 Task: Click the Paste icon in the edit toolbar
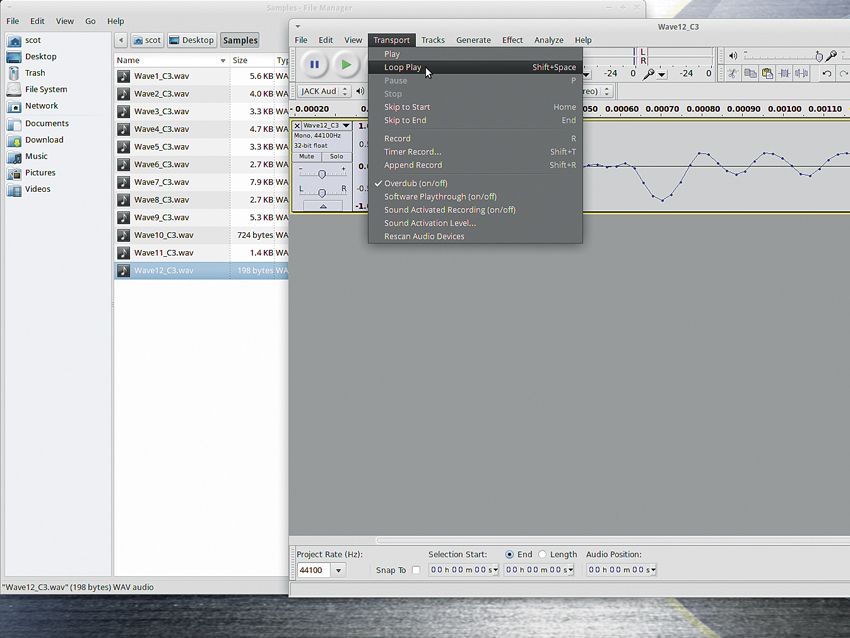click(x=766, y=73)
